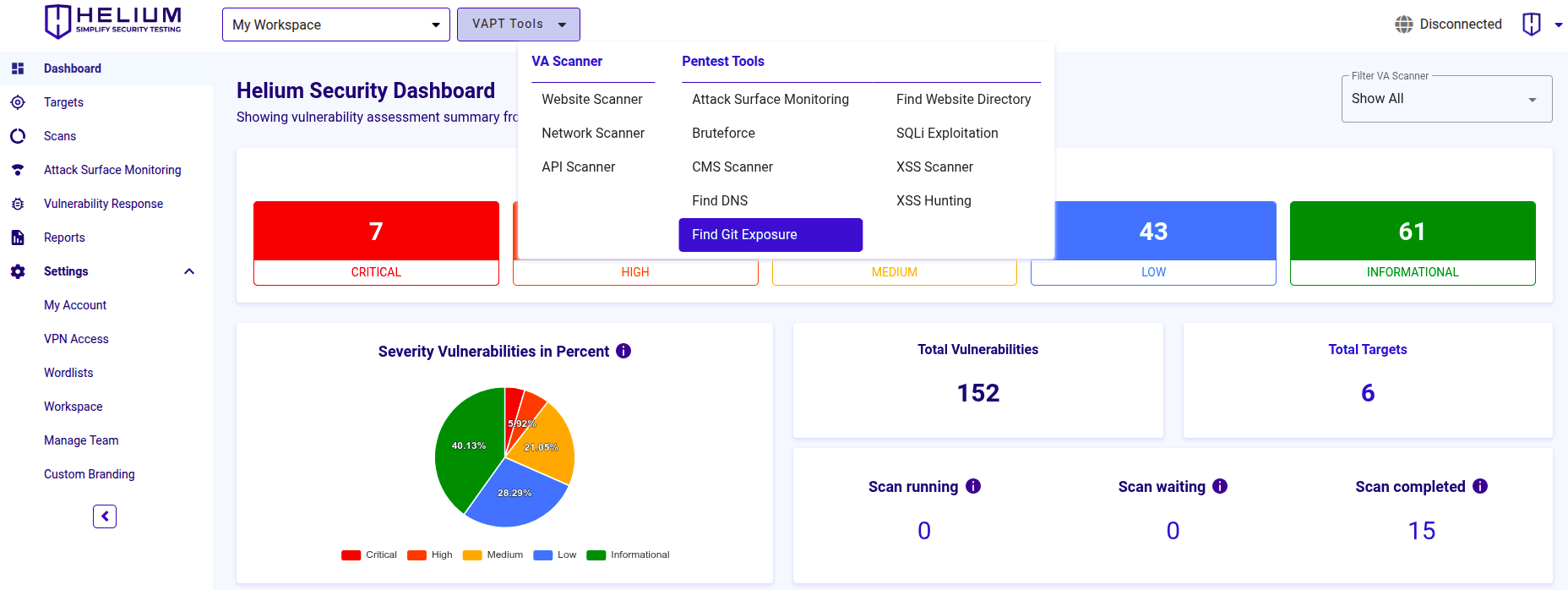This screenshot has width=1568, height=590.
Task: Collapse the sidebar with the arrow button
Action: point(105,516)
